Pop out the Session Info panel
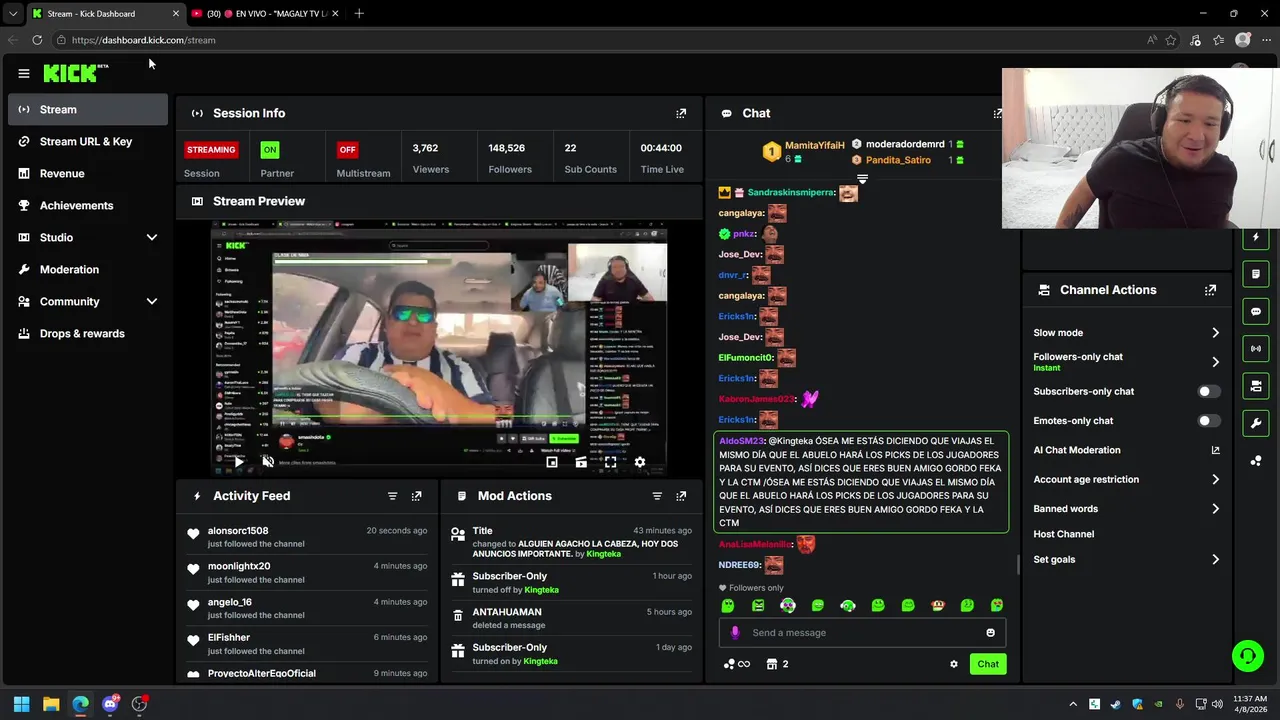 [681, 113]
